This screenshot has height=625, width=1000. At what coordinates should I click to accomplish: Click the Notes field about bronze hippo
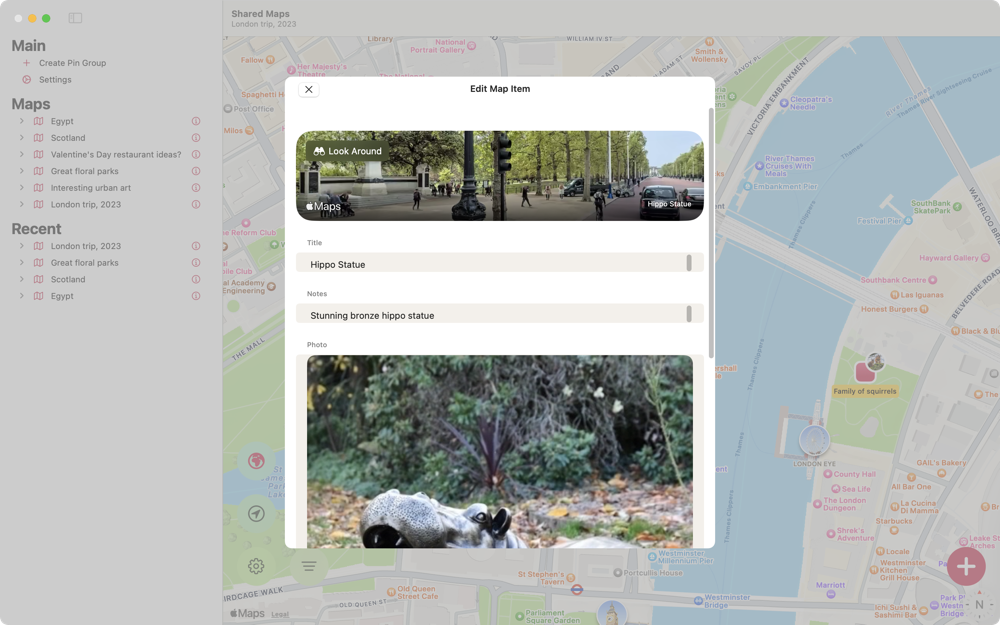pos(499,314)
